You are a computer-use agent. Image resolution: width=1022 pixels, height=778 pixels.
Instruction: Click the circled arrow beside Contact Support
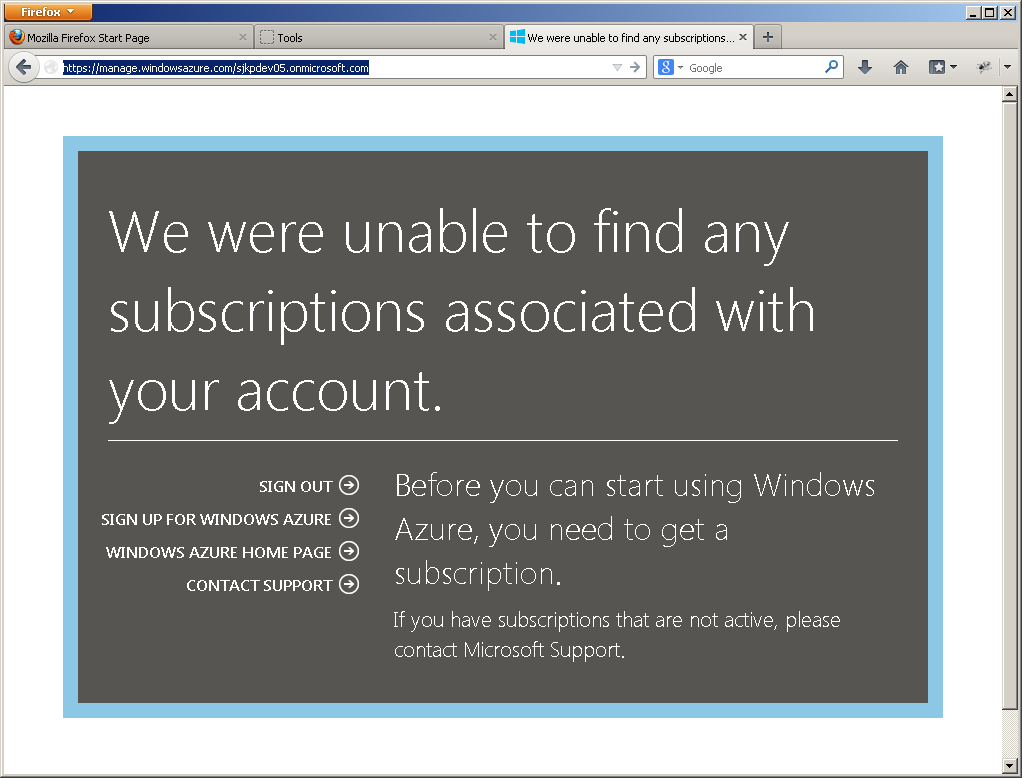coord(349,584)
